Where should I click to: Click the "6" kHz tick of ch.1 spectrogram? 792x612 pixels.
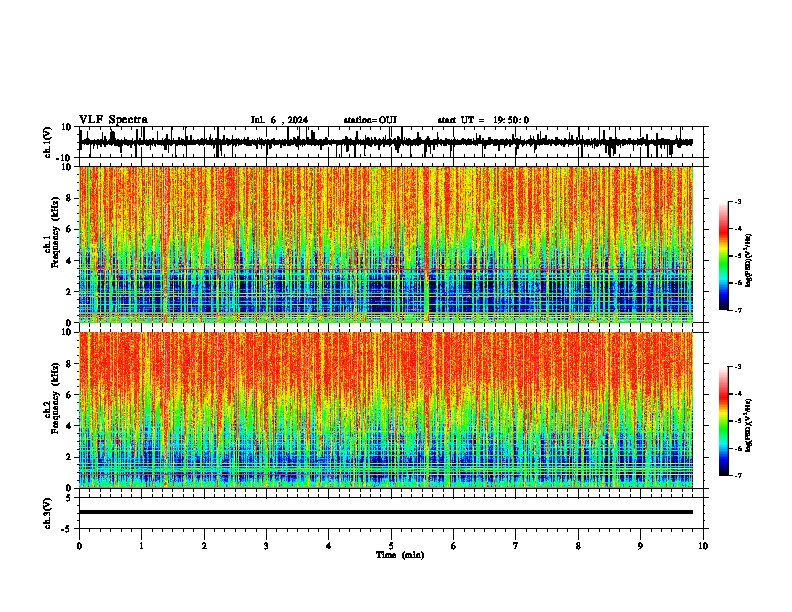point(69,229)
